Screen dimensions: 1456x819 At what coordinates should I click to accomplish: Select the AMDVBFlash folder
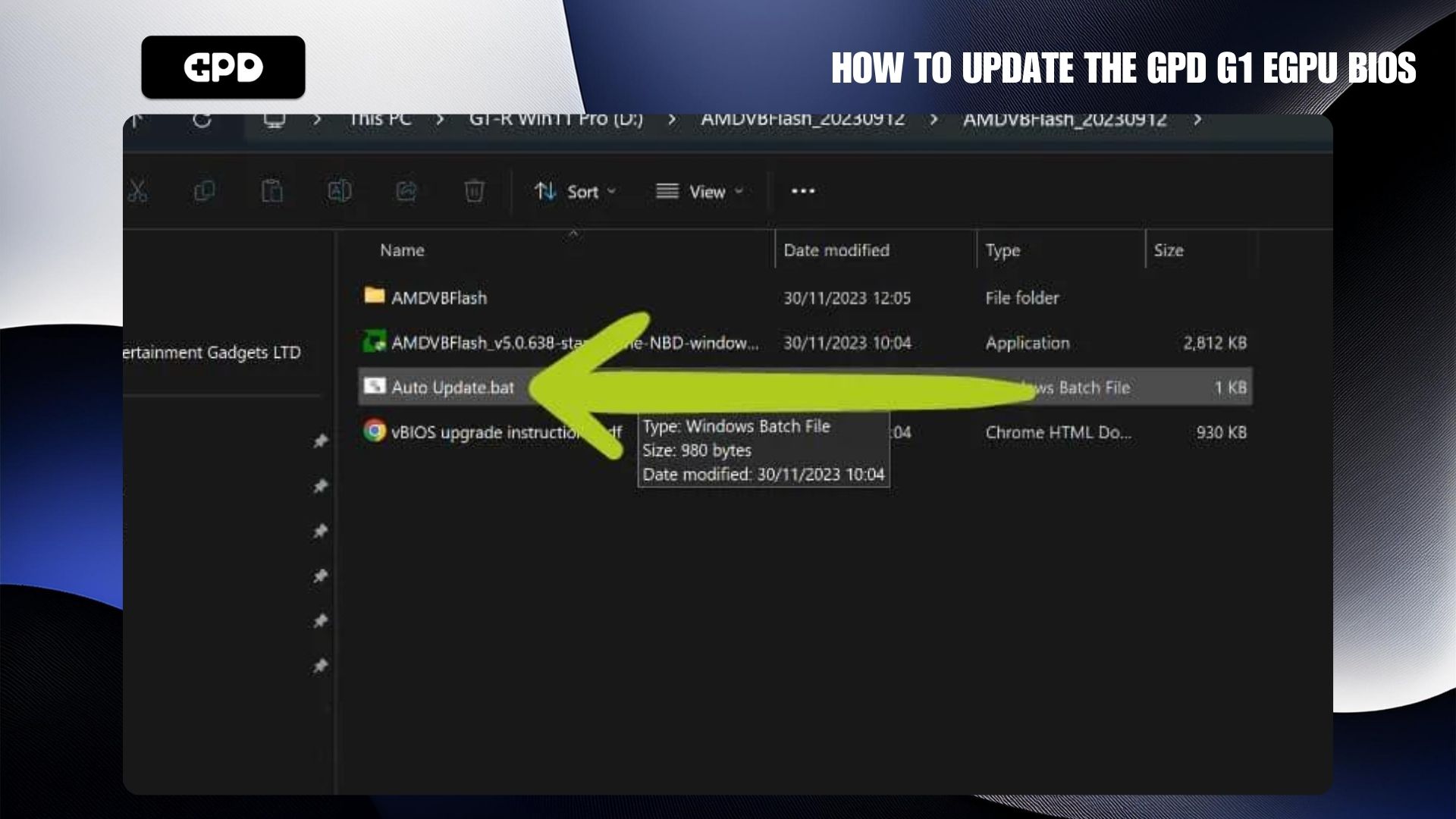(438, 298)
